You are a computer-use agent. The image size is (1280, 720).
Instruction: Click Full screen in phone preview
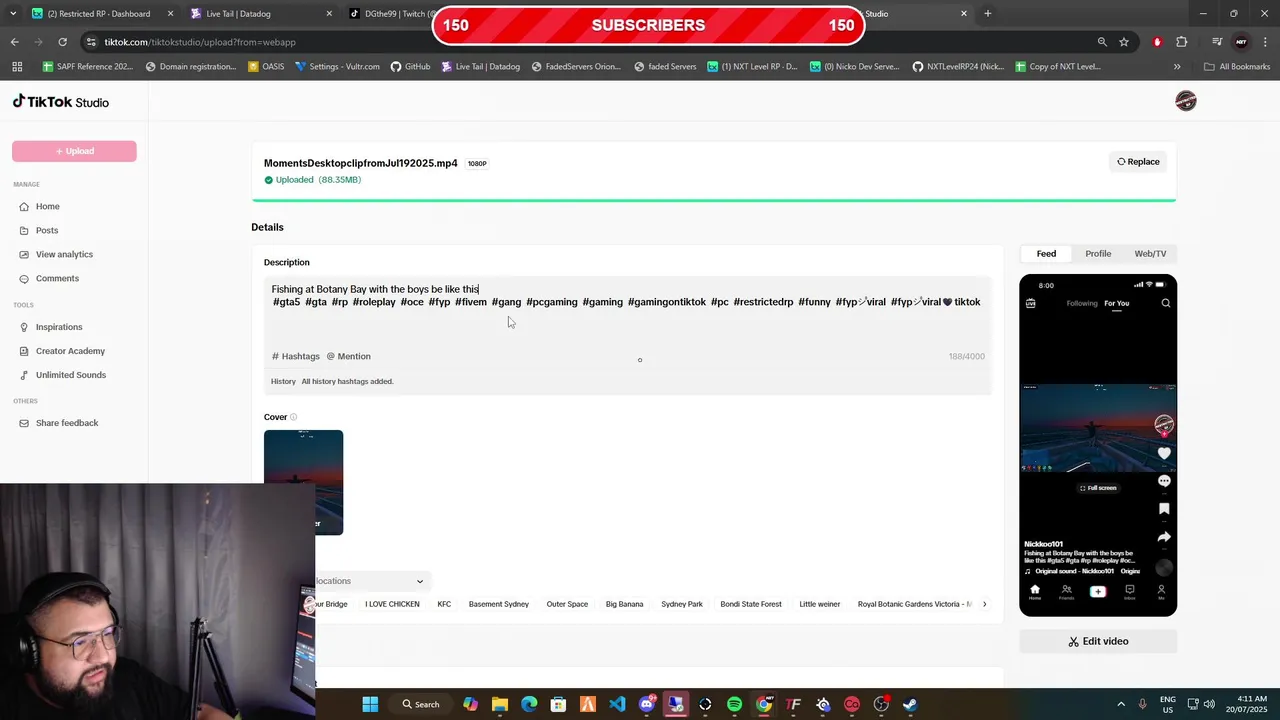click(x=1098, y=488)
